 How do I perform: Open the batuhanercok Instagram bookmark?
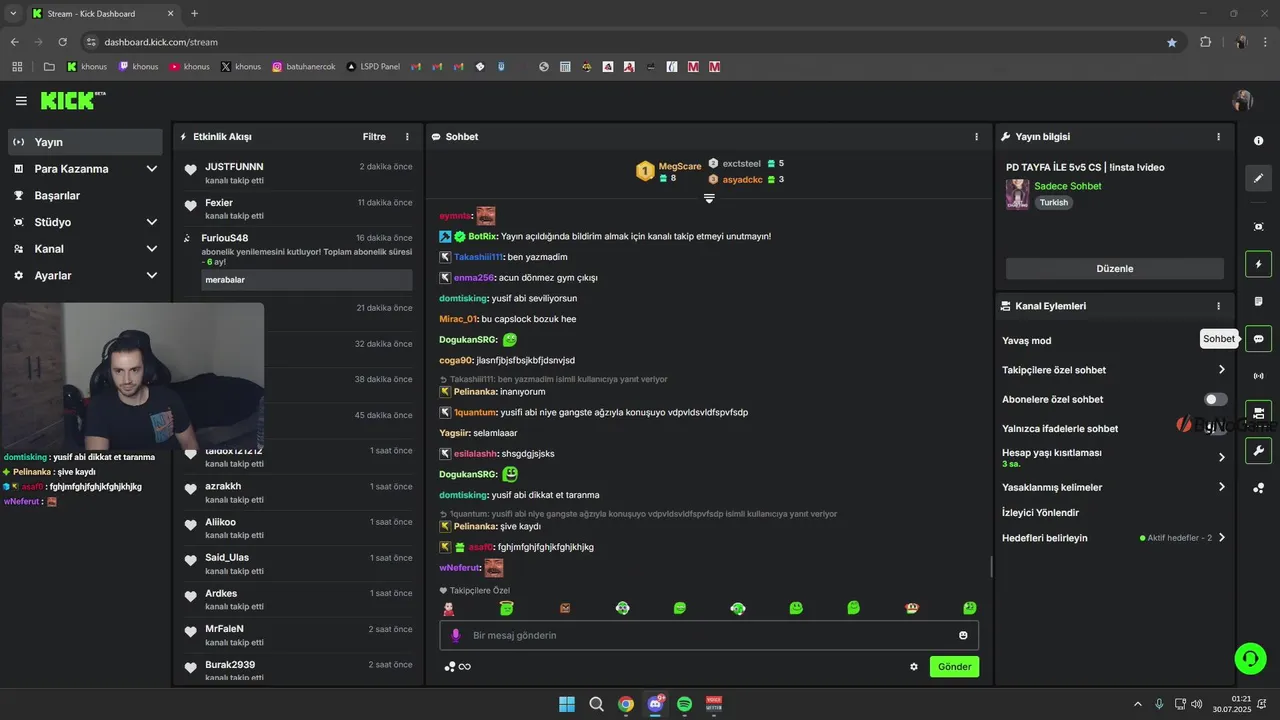point(304,67)
